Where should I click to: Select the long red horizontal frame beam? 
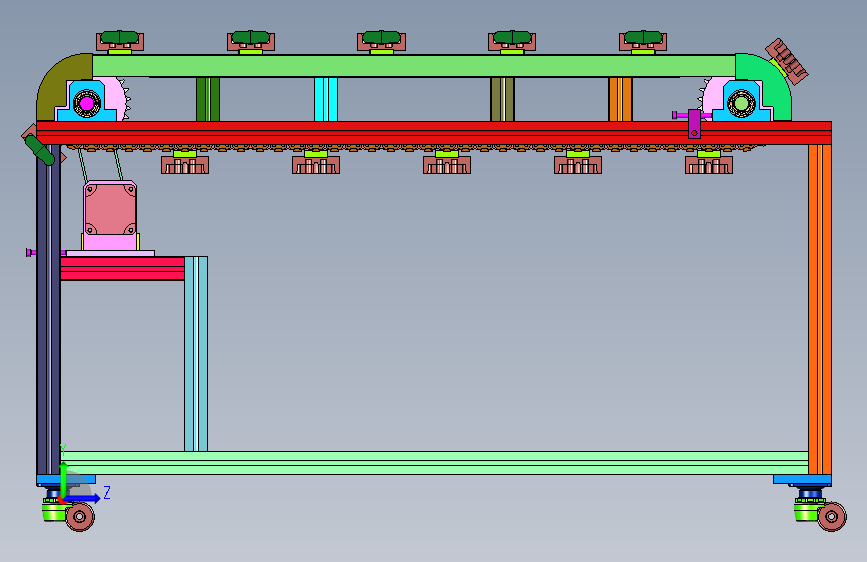(x=434, y=133)
